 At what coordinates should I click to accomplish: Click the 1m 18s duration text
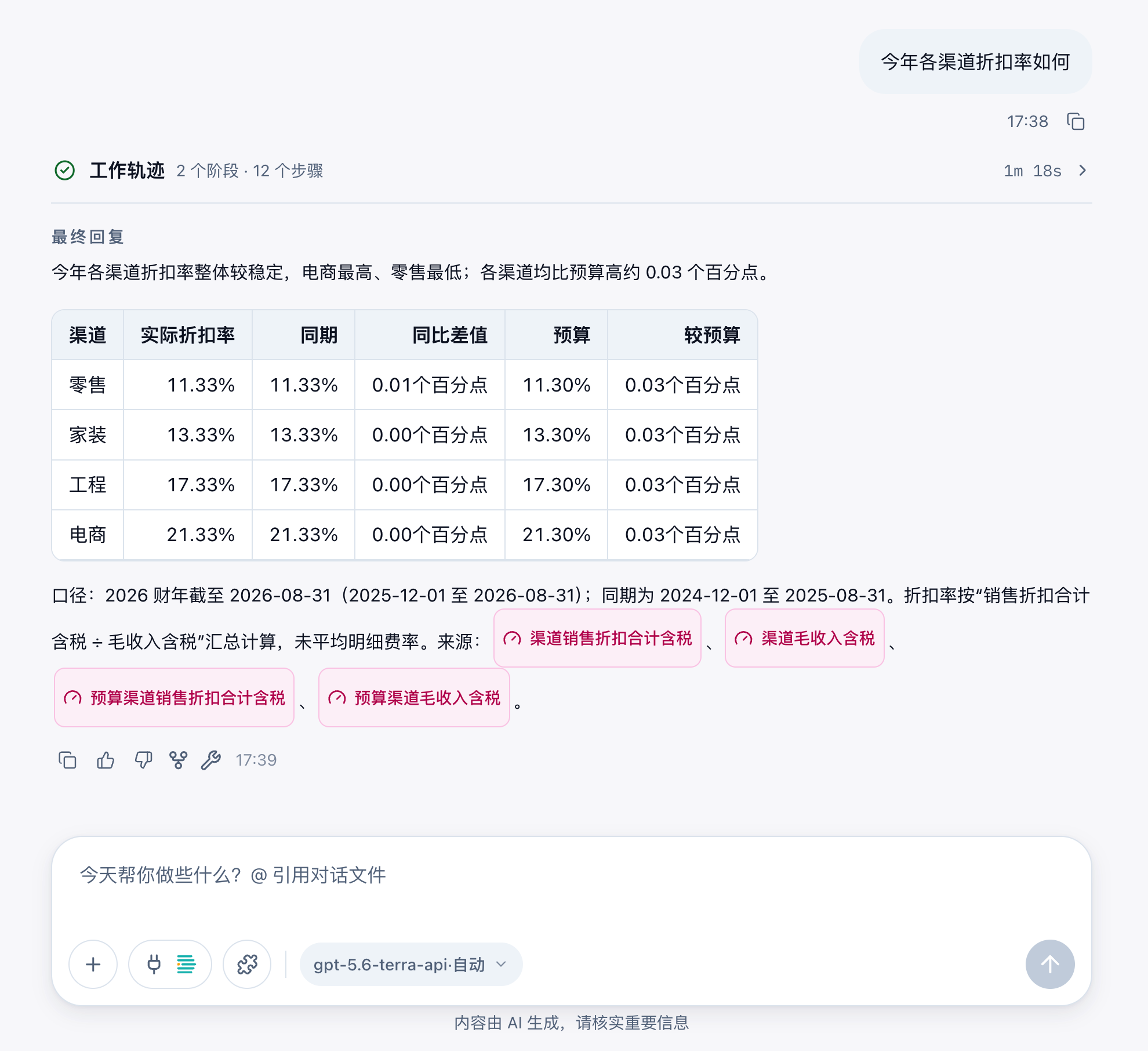pos(1033,171)
